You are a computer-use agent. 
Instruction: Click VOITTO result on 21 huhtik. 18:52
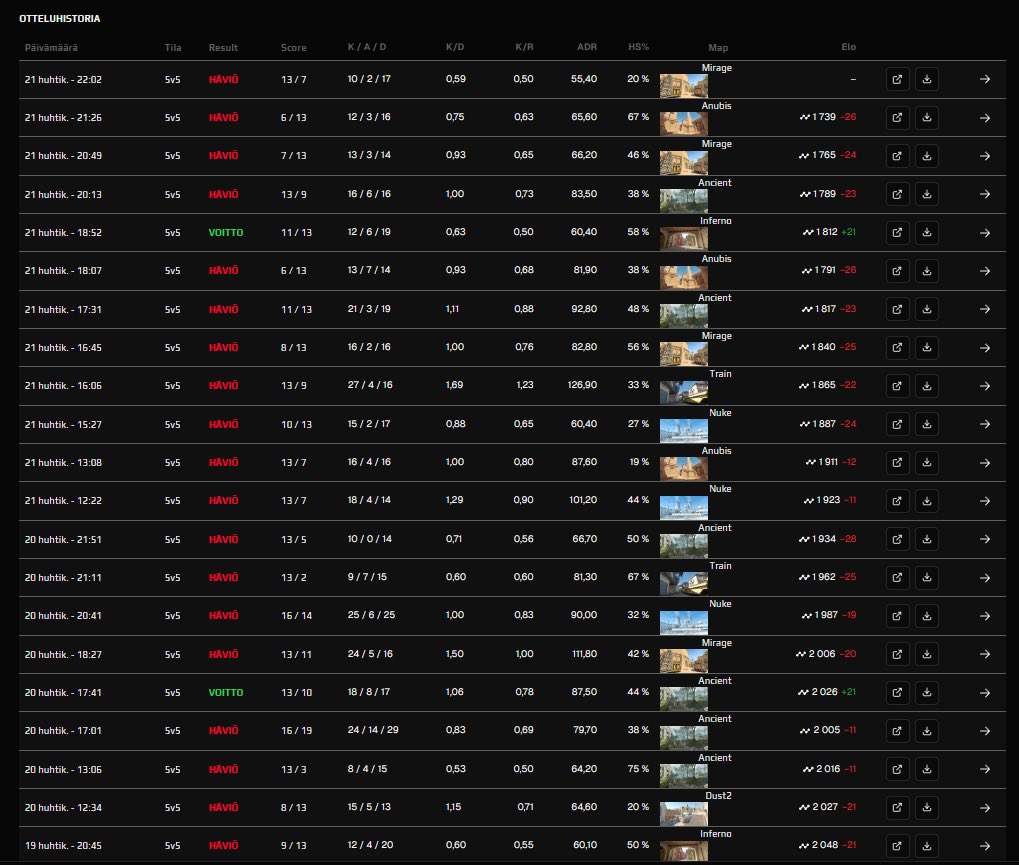[226, 233]
